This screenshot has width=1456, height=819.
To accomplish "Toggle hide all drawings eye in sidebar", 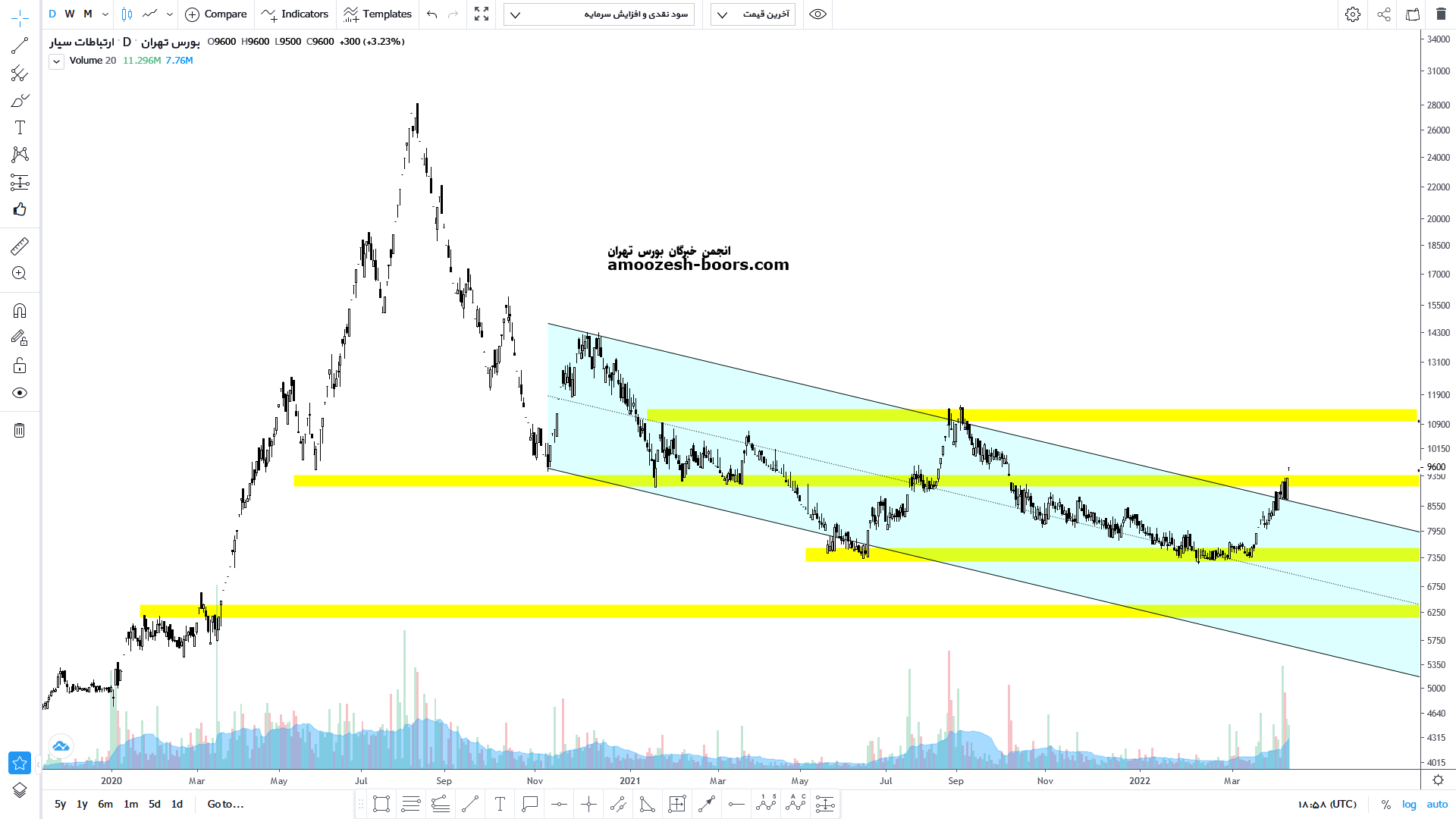I will click(20, 393).
